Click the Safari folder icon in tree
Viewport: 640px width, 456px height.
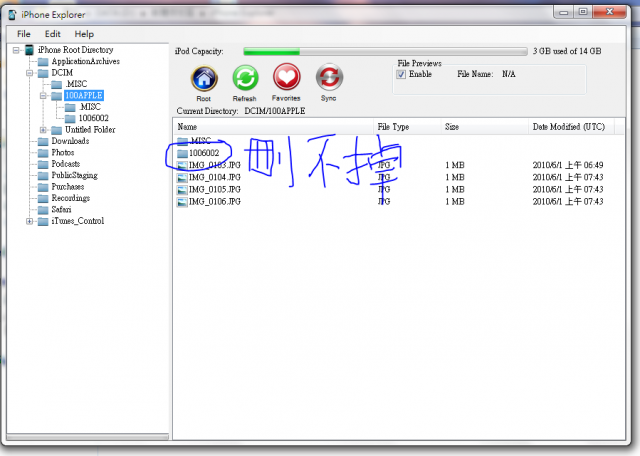click(43, 210)
